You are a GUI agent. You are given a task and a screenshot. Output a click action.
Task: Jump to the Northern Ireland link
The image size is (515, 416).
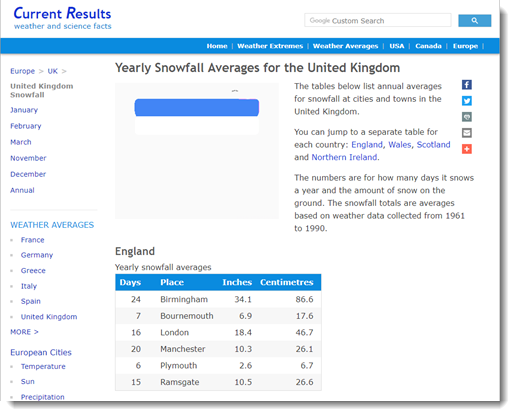(344, 157)
